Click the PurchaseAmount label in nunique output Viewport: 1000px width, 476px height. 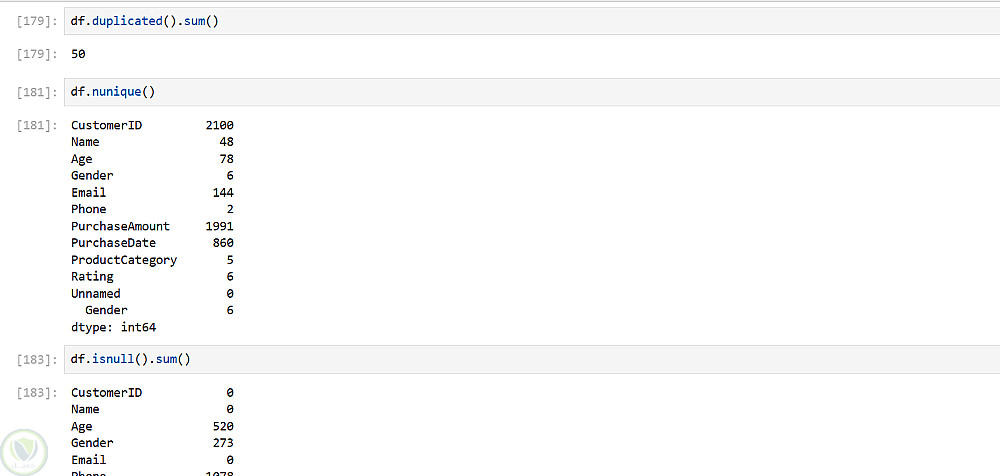click(120, 226)
